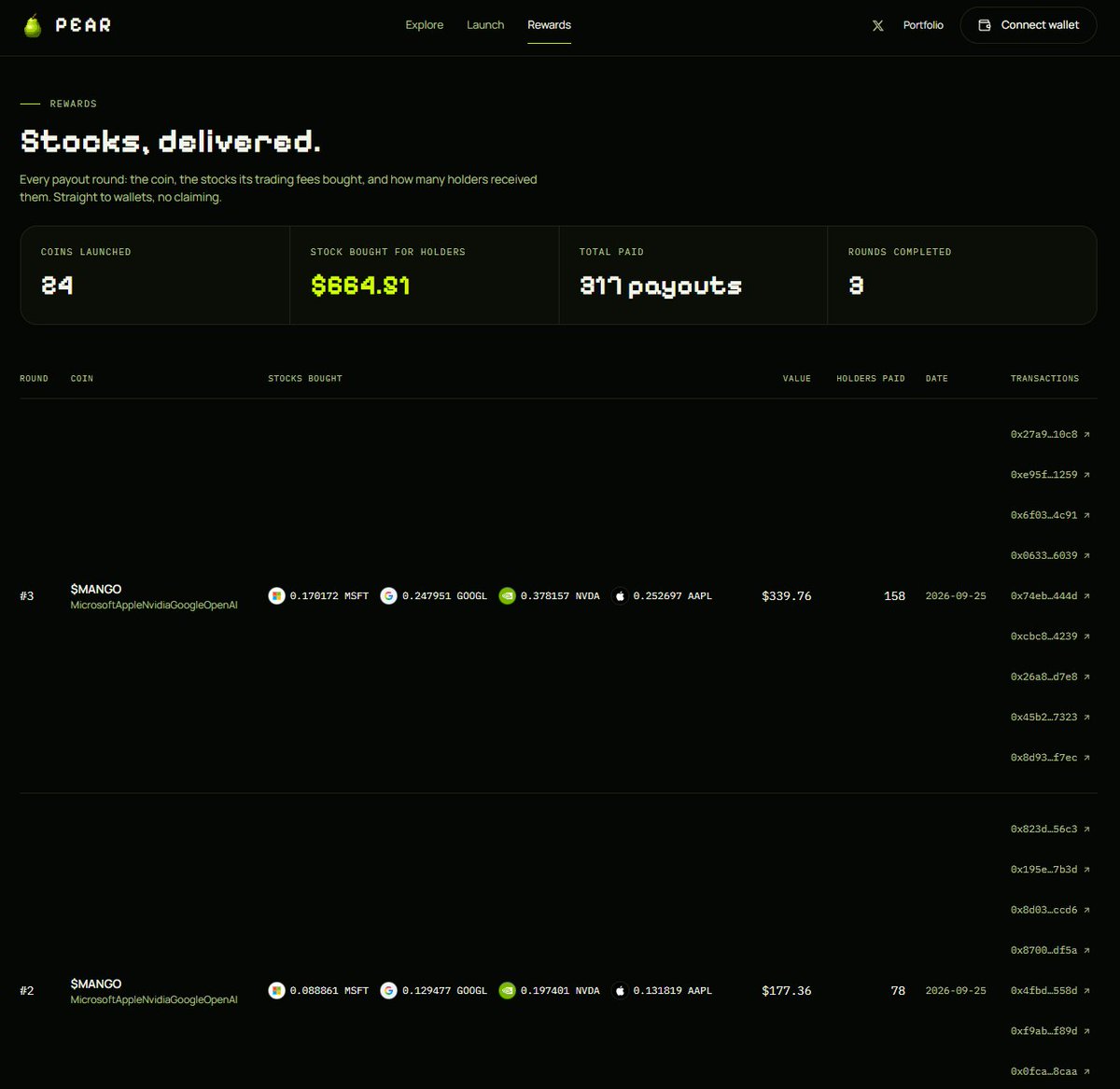
Task: Click the $177.36 value cell
Action: [x=787, y=990]
